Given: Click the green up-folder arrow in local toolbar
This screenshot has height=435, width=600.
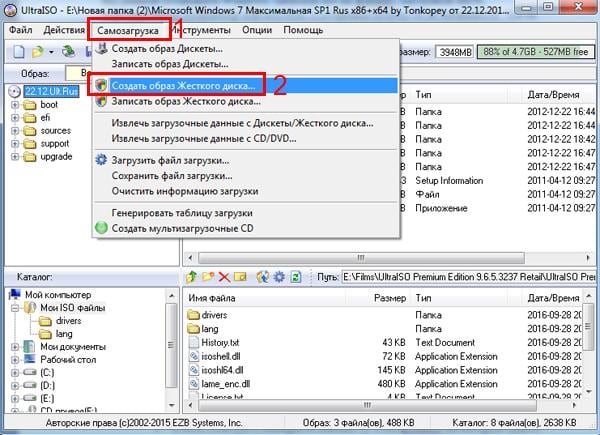Looking at the screenshot, I should tap(193, 276).
